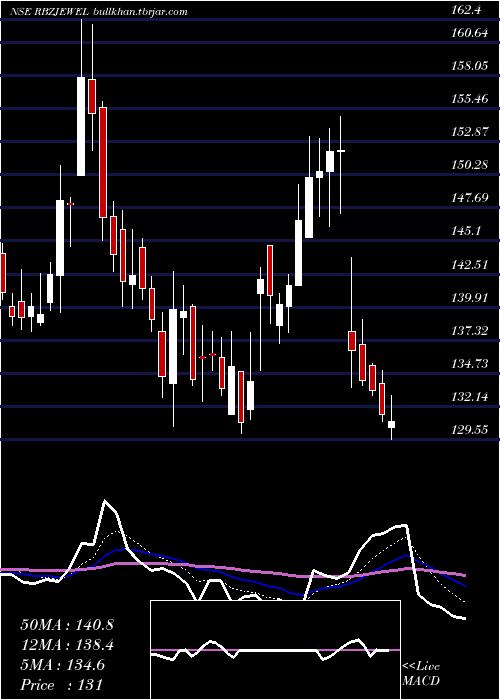This screenshot has height=700, width=500.
Task: Click the last white candle near 130
Action: coord(392,425)
